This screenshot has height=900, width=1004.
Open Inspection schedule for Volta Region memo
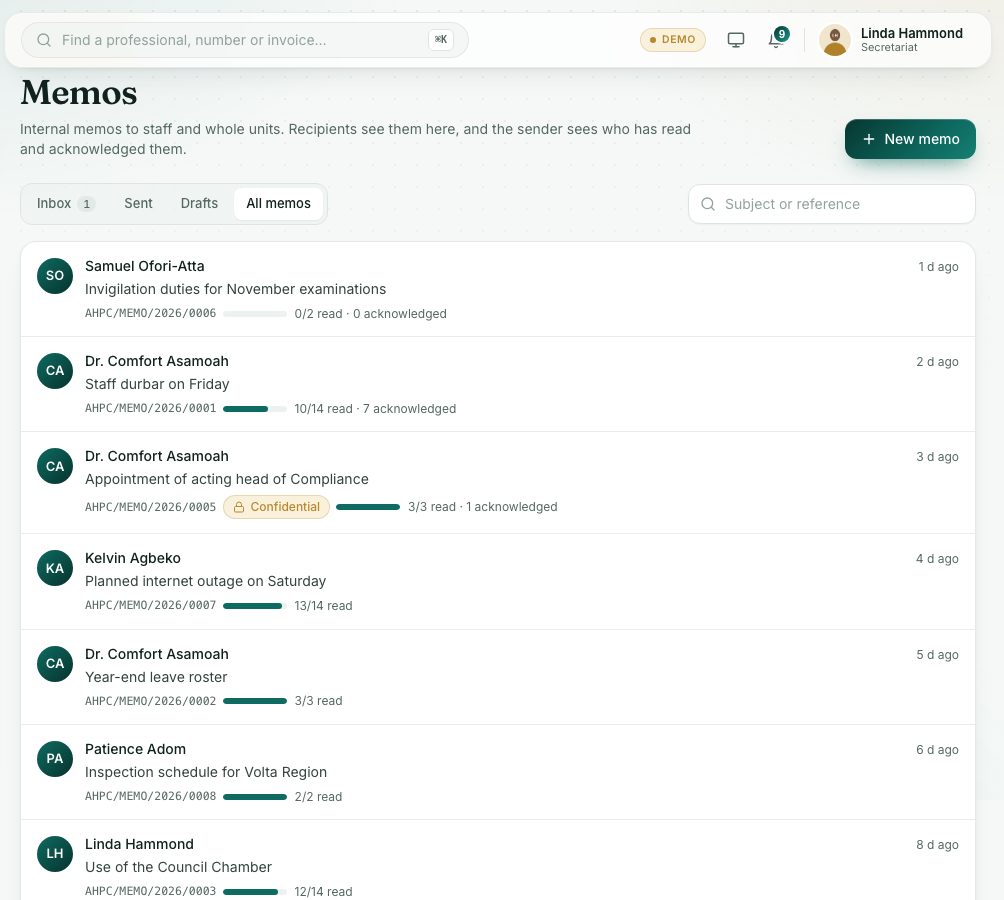[x=498, y=772]
